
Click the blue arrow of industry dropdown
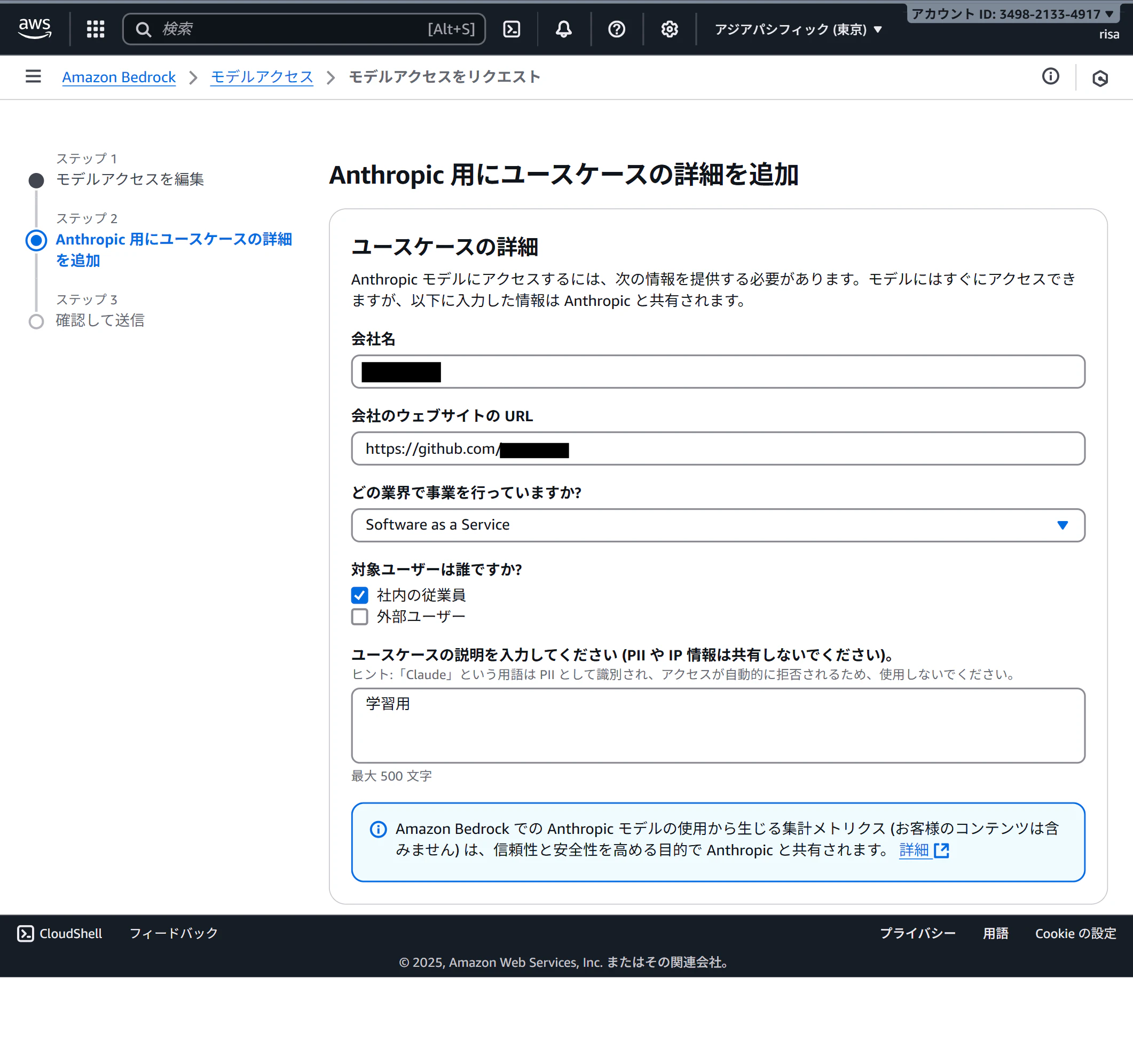(x=1063, y=525)
